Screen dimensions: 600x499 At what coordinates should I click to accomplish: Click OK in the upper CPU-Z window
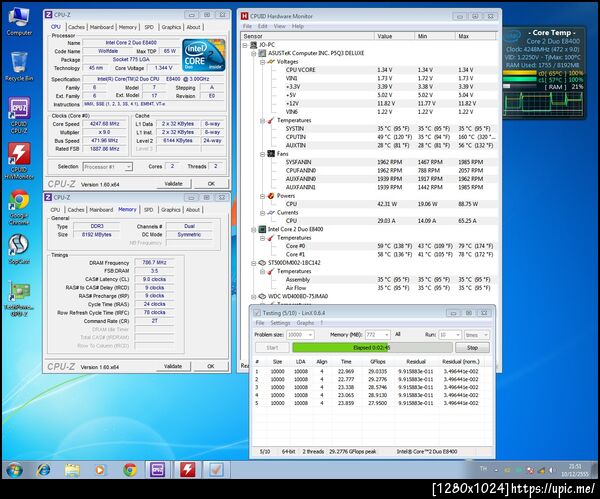tap(211, 184)
